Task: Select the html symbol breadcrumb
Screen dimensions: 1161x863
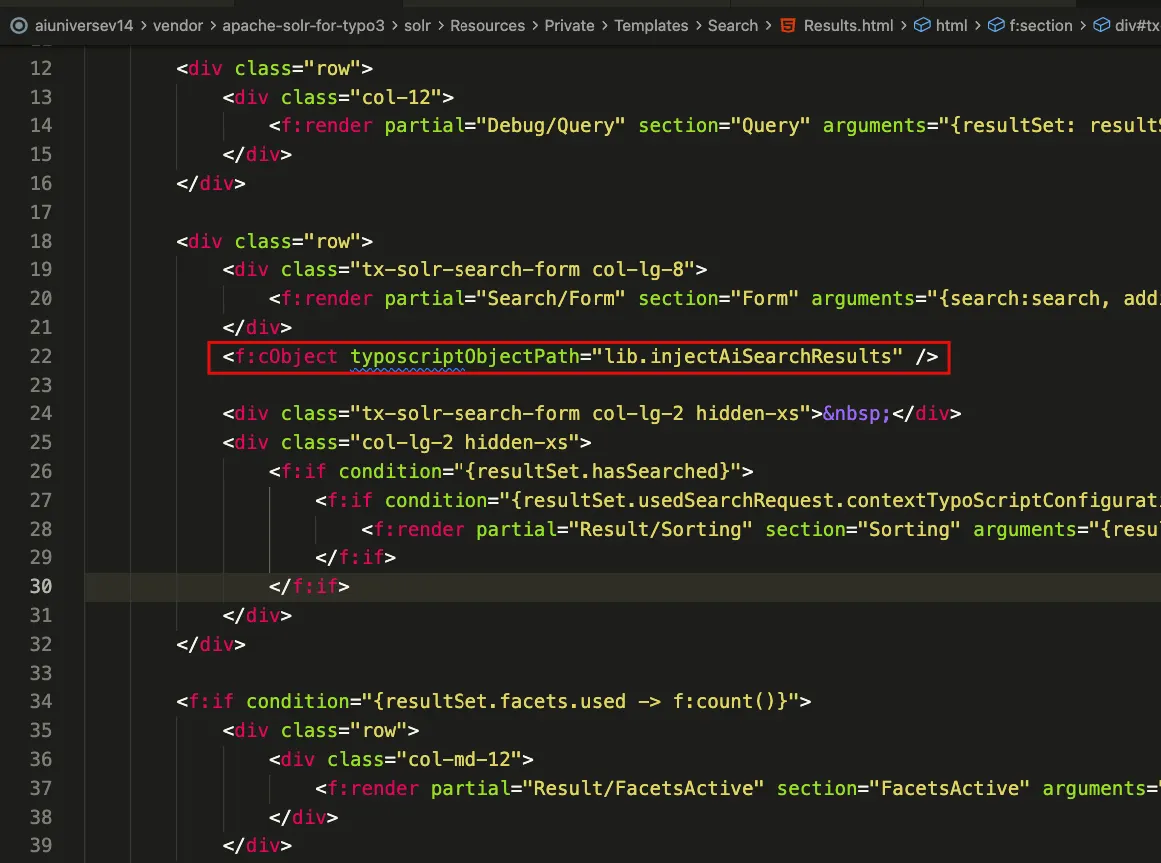Action: pos(951,26)
